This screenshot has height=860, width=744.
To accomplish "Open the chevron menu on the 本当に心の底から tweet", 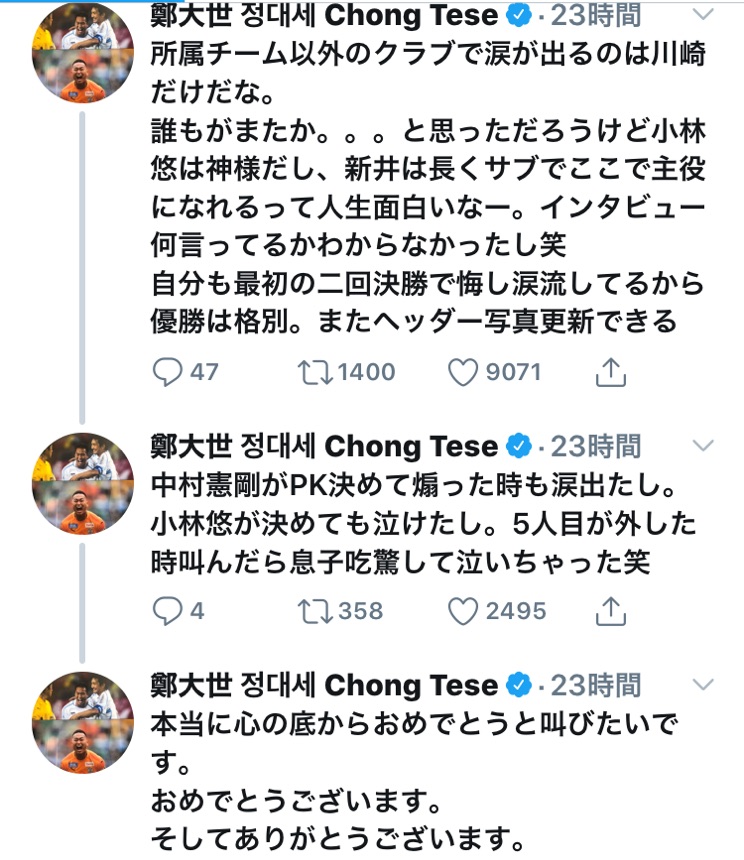I will coord(704,684).
